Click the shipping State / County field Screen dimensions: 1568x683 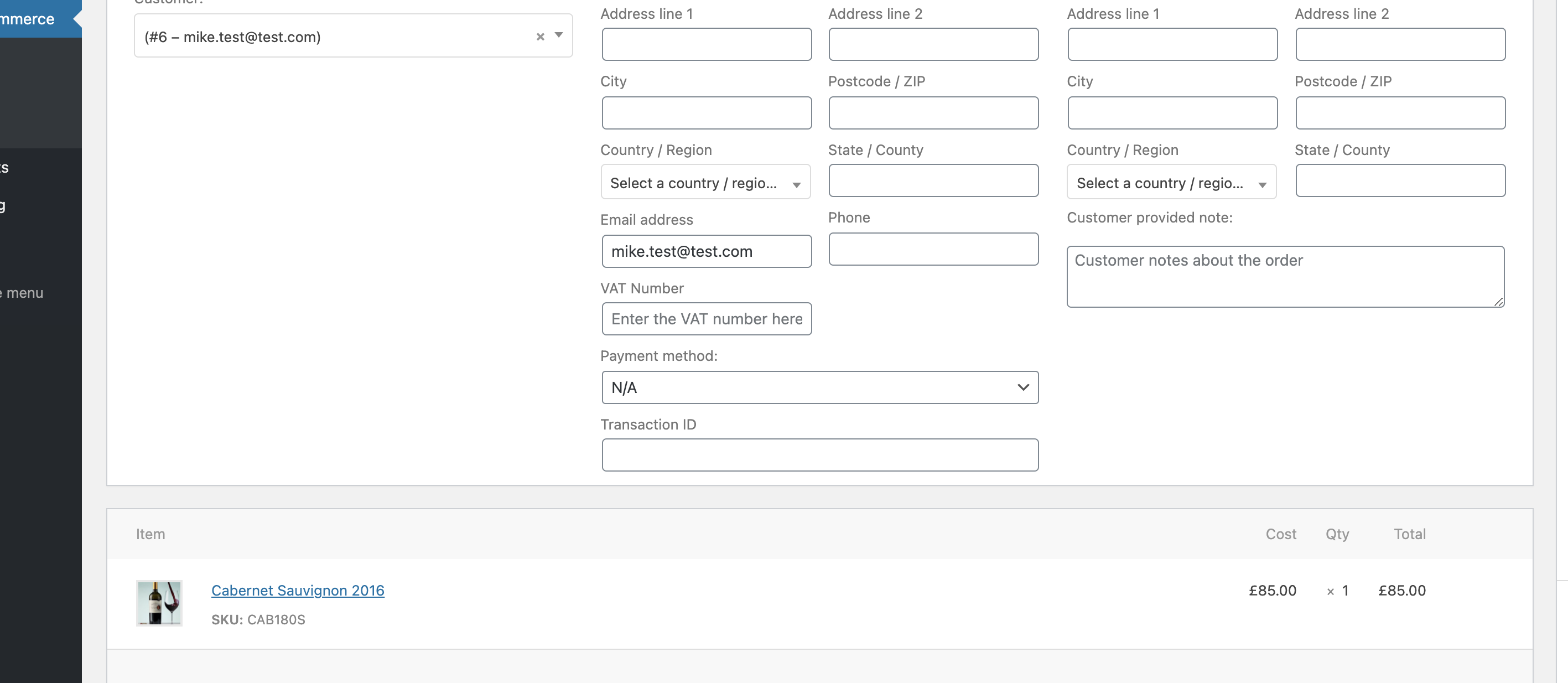1400,180
